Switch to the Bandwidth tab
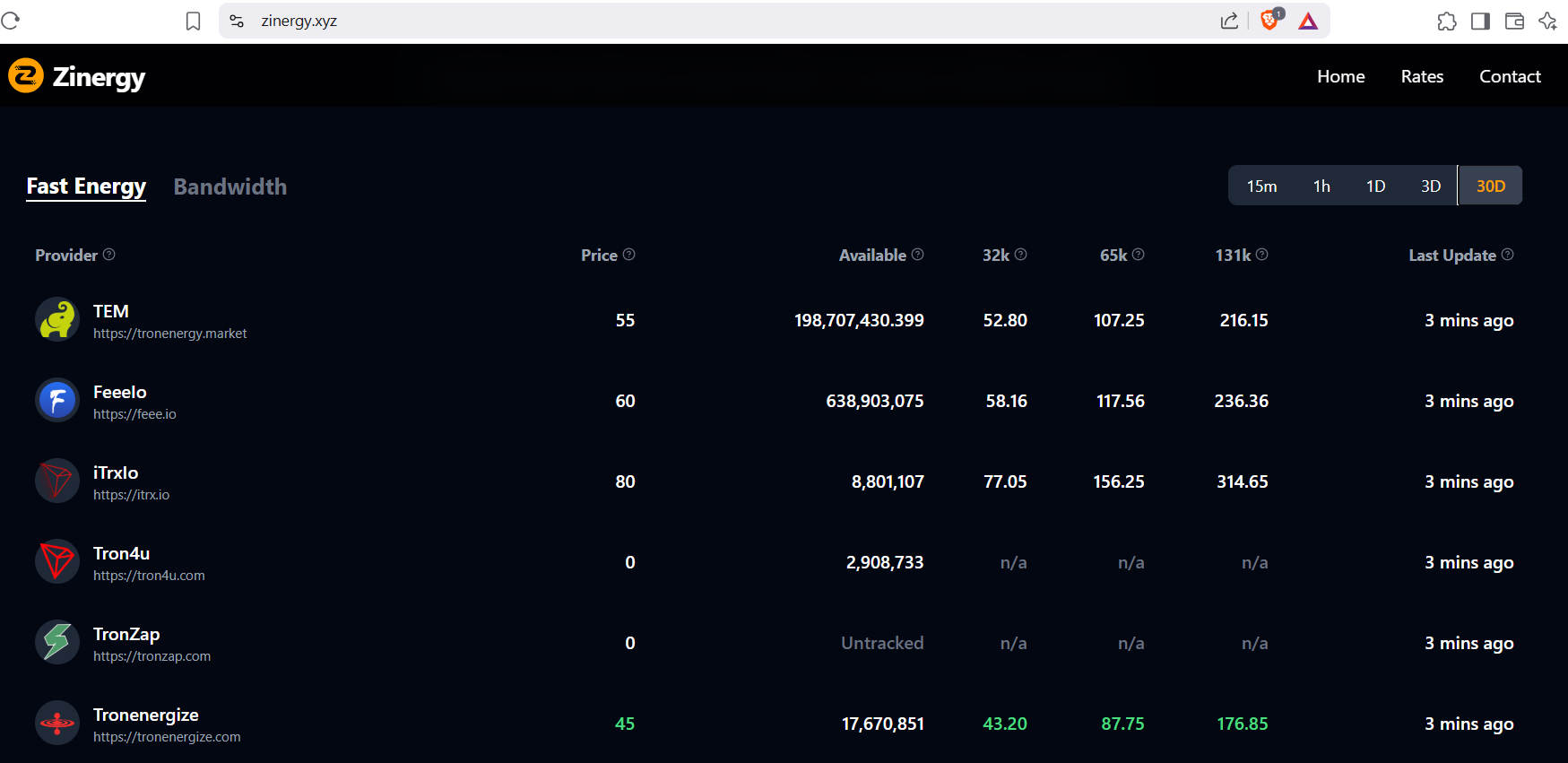 tap(230, 186)
